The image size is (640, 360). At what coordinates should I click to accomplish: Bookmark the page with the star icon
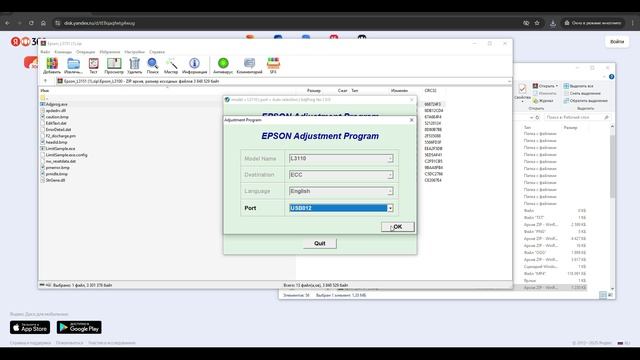pyautogui.click(x=537, y=23)
